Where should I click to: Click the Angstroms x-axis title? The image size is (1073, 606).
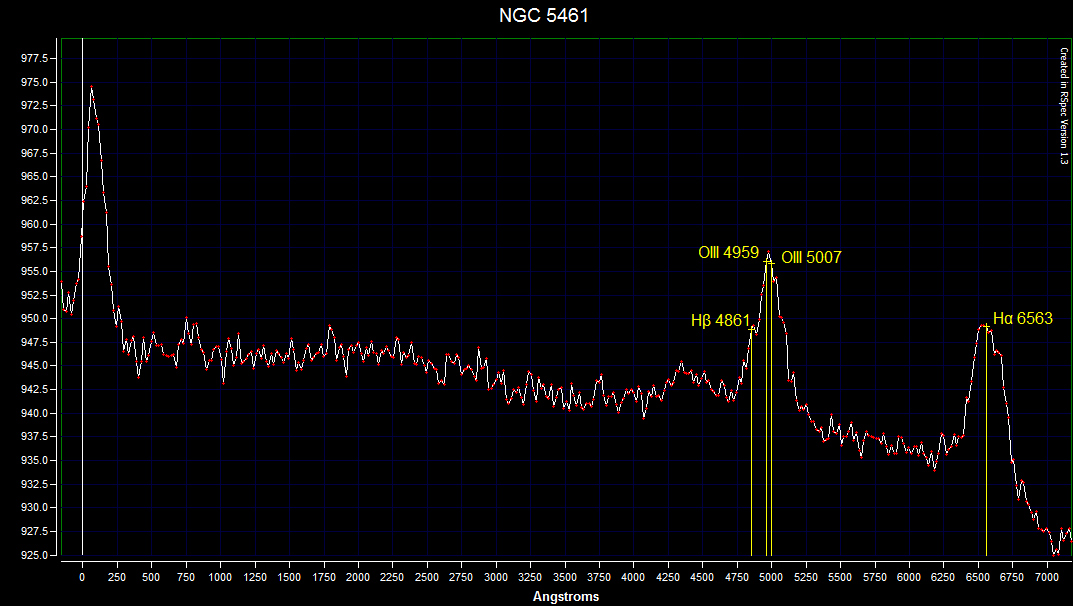pyautogui.click(x=566, y=597)
